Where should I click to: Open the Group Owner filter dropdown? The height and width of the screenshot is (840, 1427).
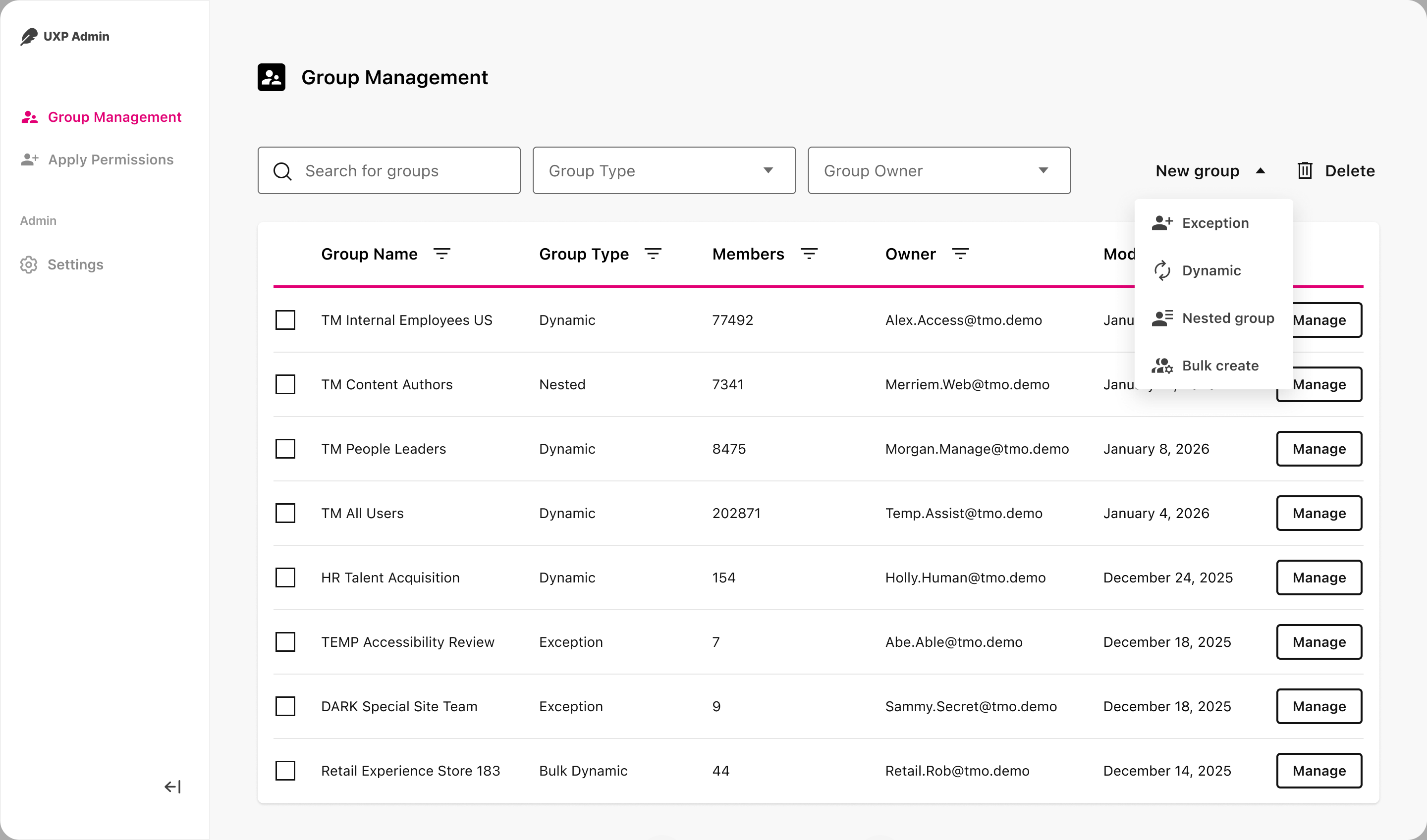939,170
